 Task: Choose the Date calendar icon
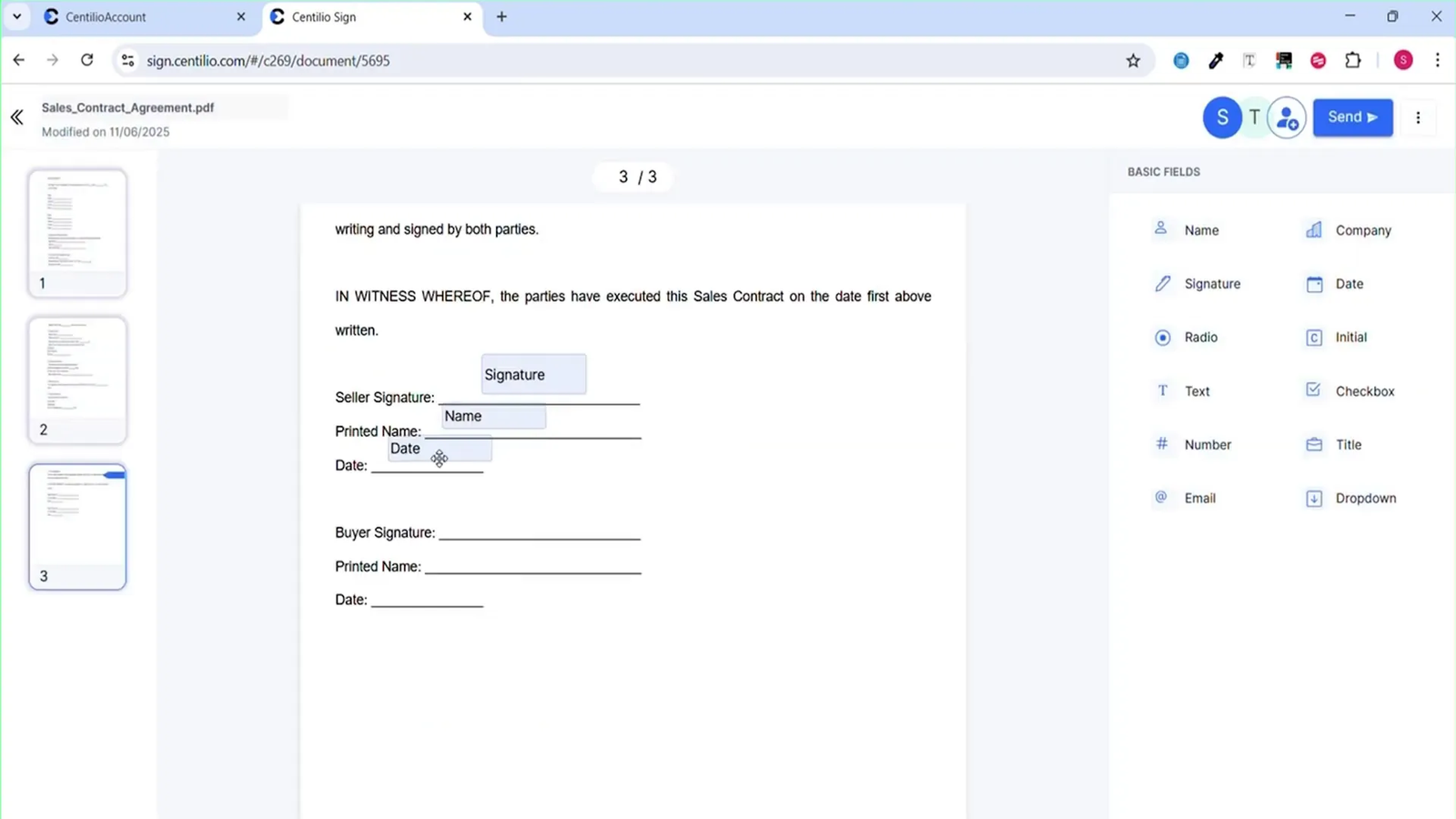[1314, 284]
